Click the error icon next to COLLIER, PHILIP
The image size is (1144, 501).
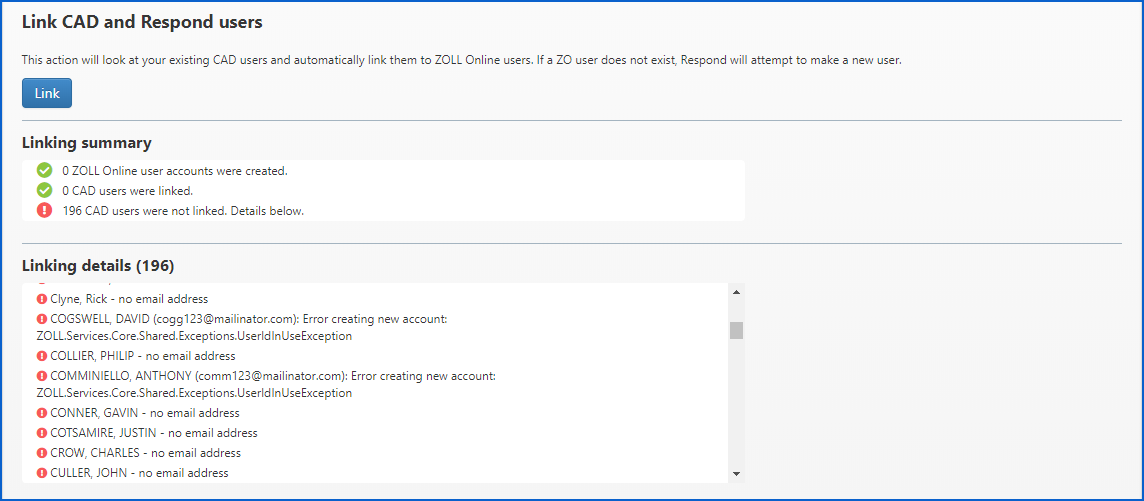click(x=42, y=356)
